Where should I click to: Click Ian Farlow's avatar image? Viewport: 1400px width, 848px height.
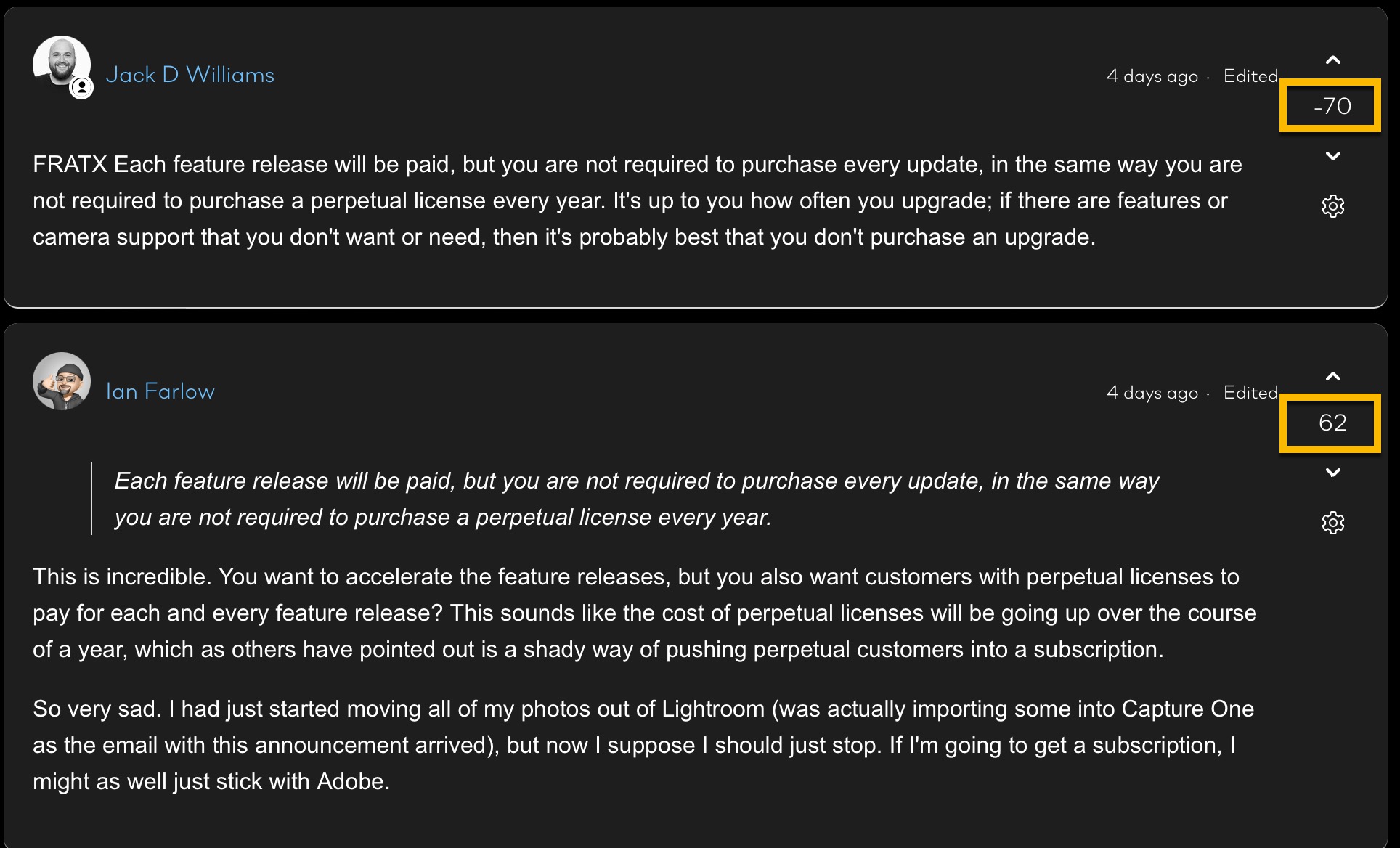pyautogui.click(x=62, y=381)
